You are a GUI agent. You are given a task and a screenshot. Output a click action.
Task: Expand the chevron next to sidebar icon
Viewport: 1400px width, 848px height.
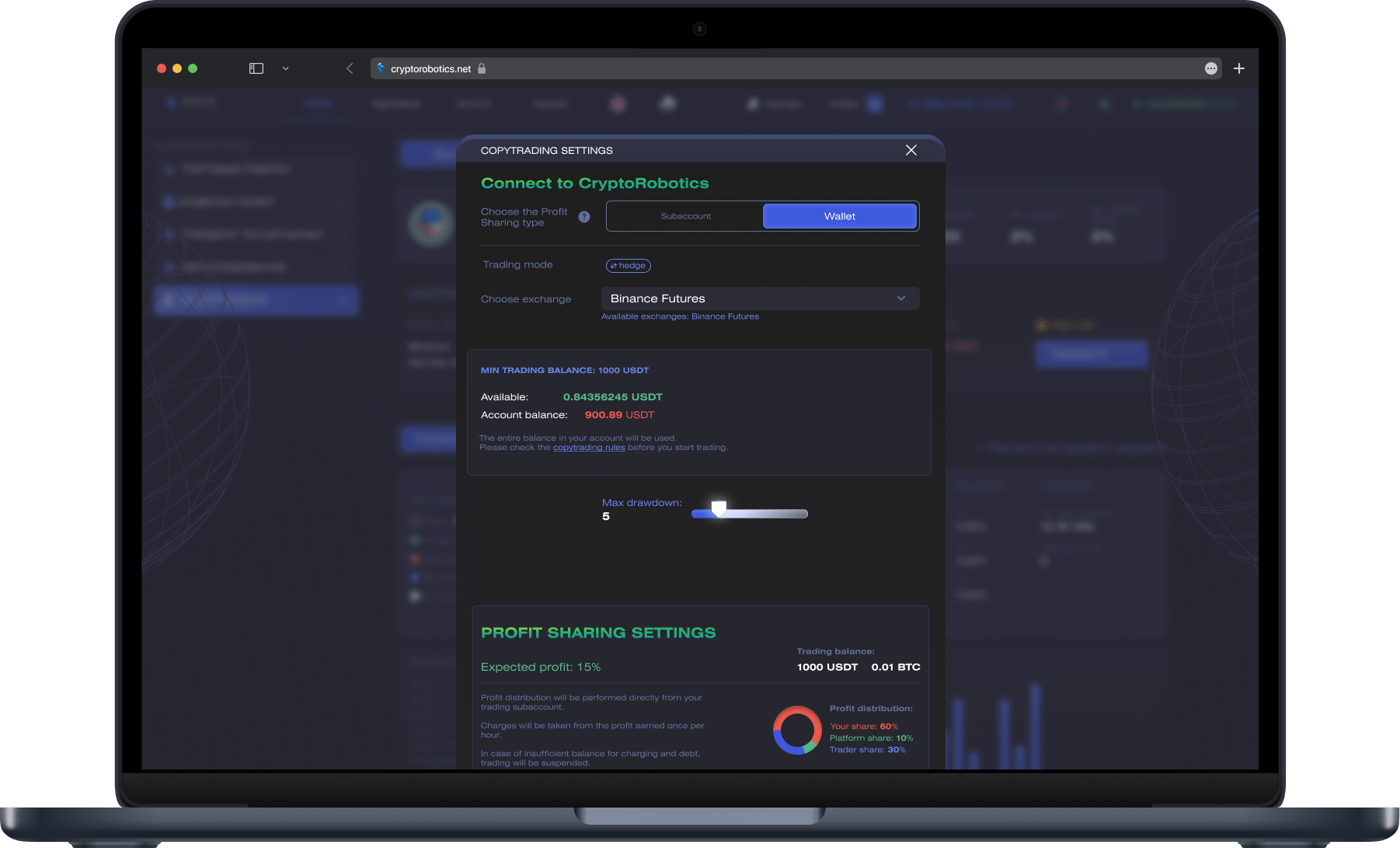coord(285,68)
